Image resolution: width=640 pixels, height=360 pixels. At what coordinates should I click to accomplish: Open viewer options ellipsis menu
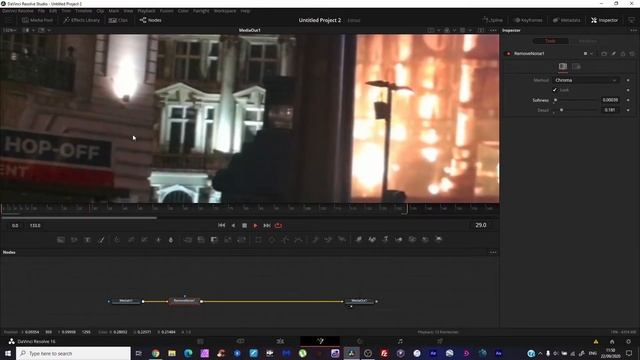click(493, 30)
